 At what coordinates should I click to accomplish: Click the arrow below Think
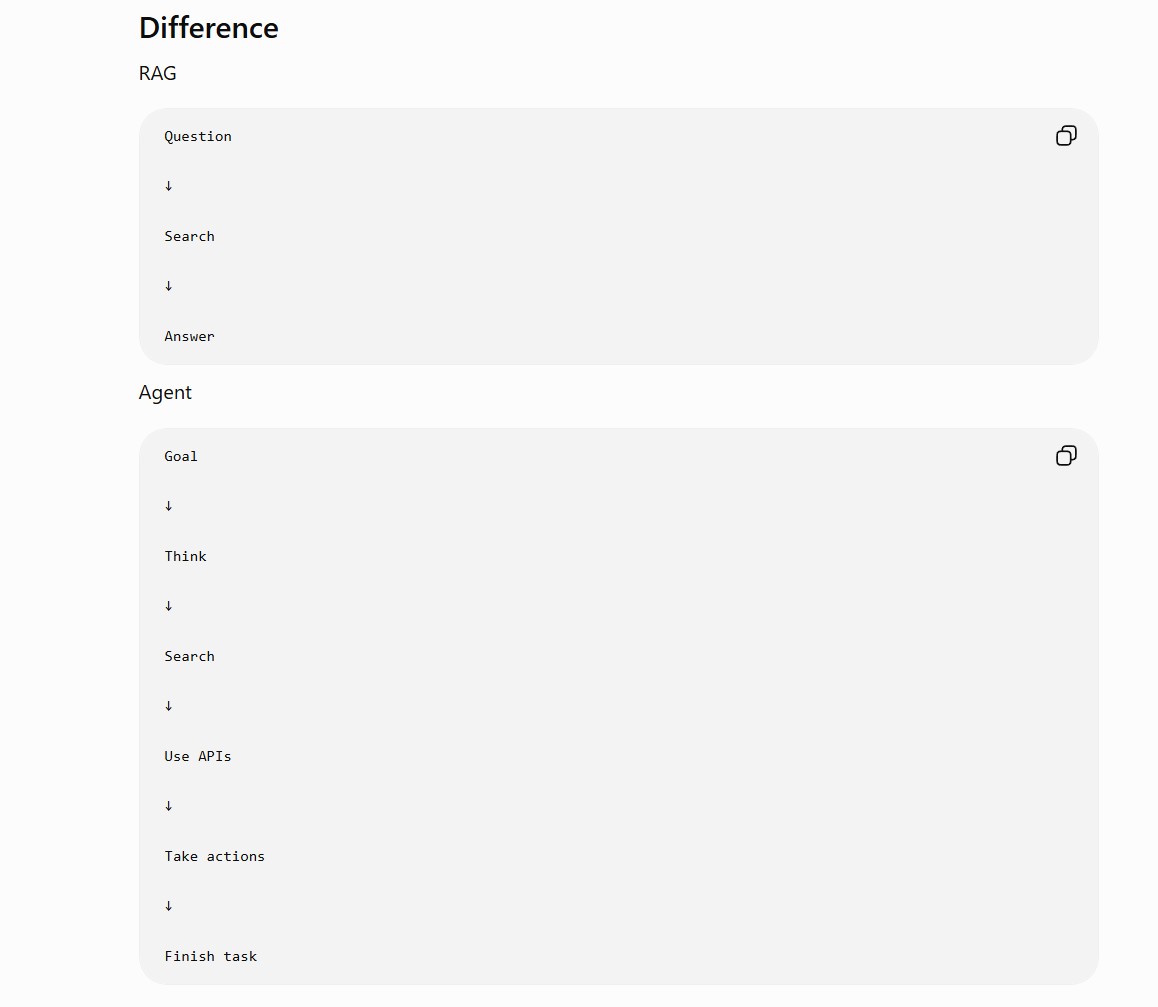[168, 606]
